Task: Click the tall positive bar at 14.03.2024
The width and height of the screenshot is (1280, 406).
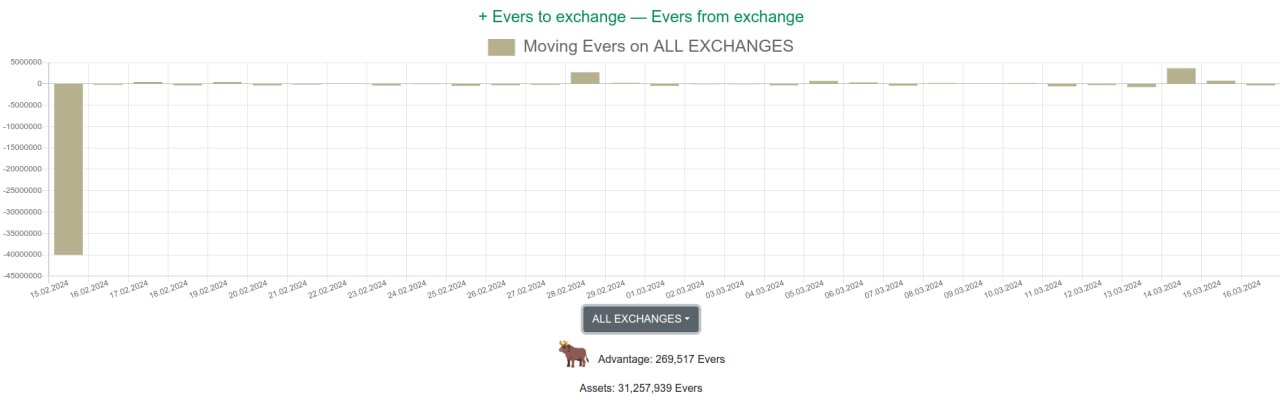Action: (x=1181, y=75)
